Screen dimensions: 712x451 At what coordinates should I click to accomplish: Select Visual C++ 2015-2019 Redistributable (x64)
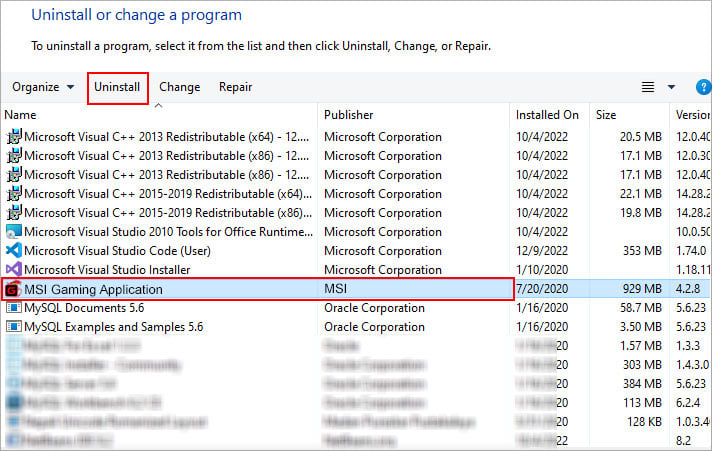click(x=168, y=194)
